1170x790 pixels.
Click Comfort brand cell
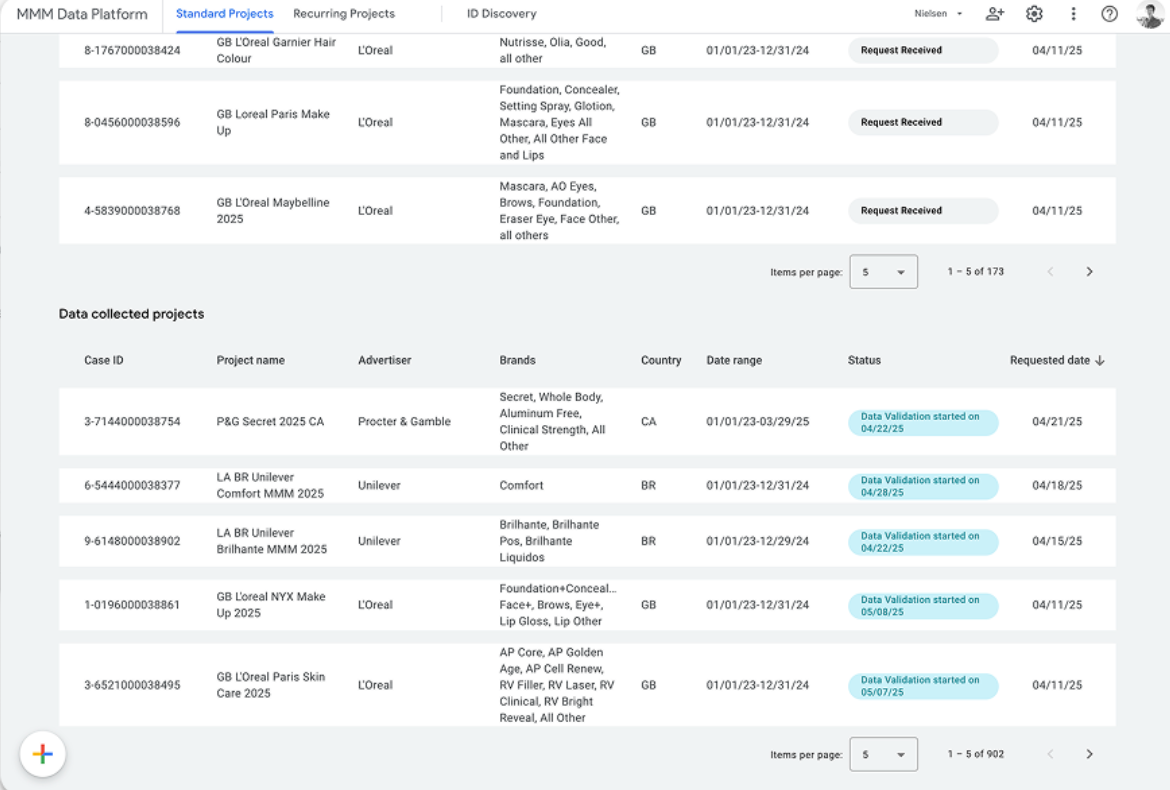click(x=522, y=485)
